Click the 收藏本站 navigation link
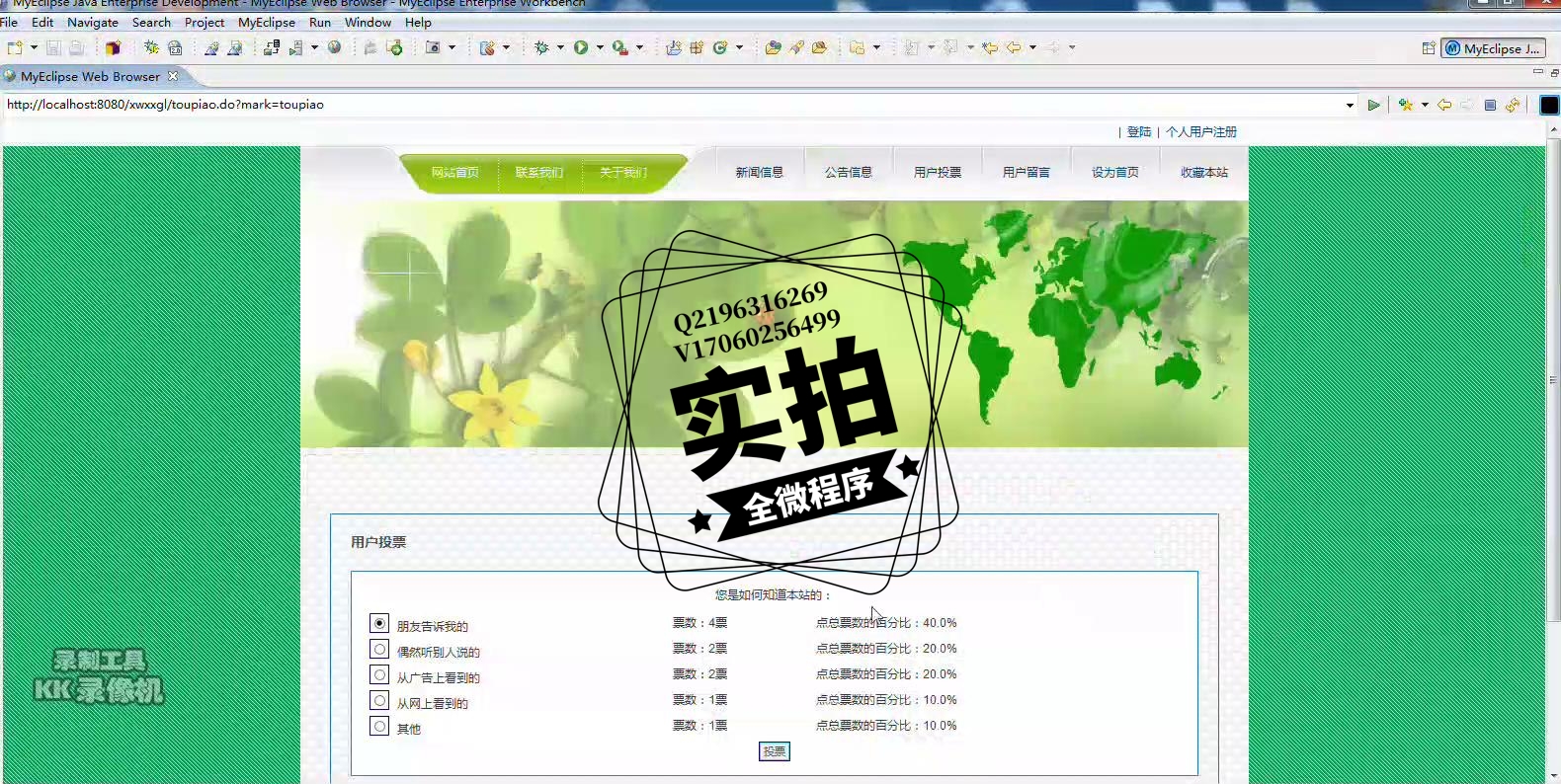 click(x=1204, y=172)
